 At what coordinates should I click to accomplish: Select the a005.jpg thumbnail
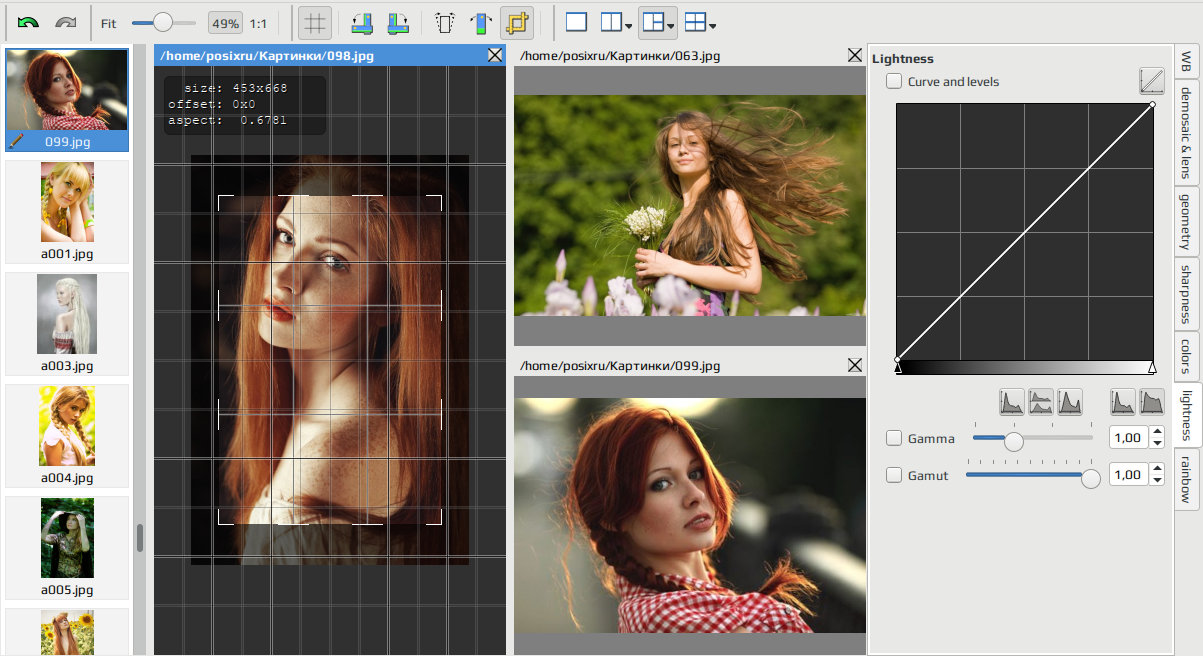[x=67, y=547]
